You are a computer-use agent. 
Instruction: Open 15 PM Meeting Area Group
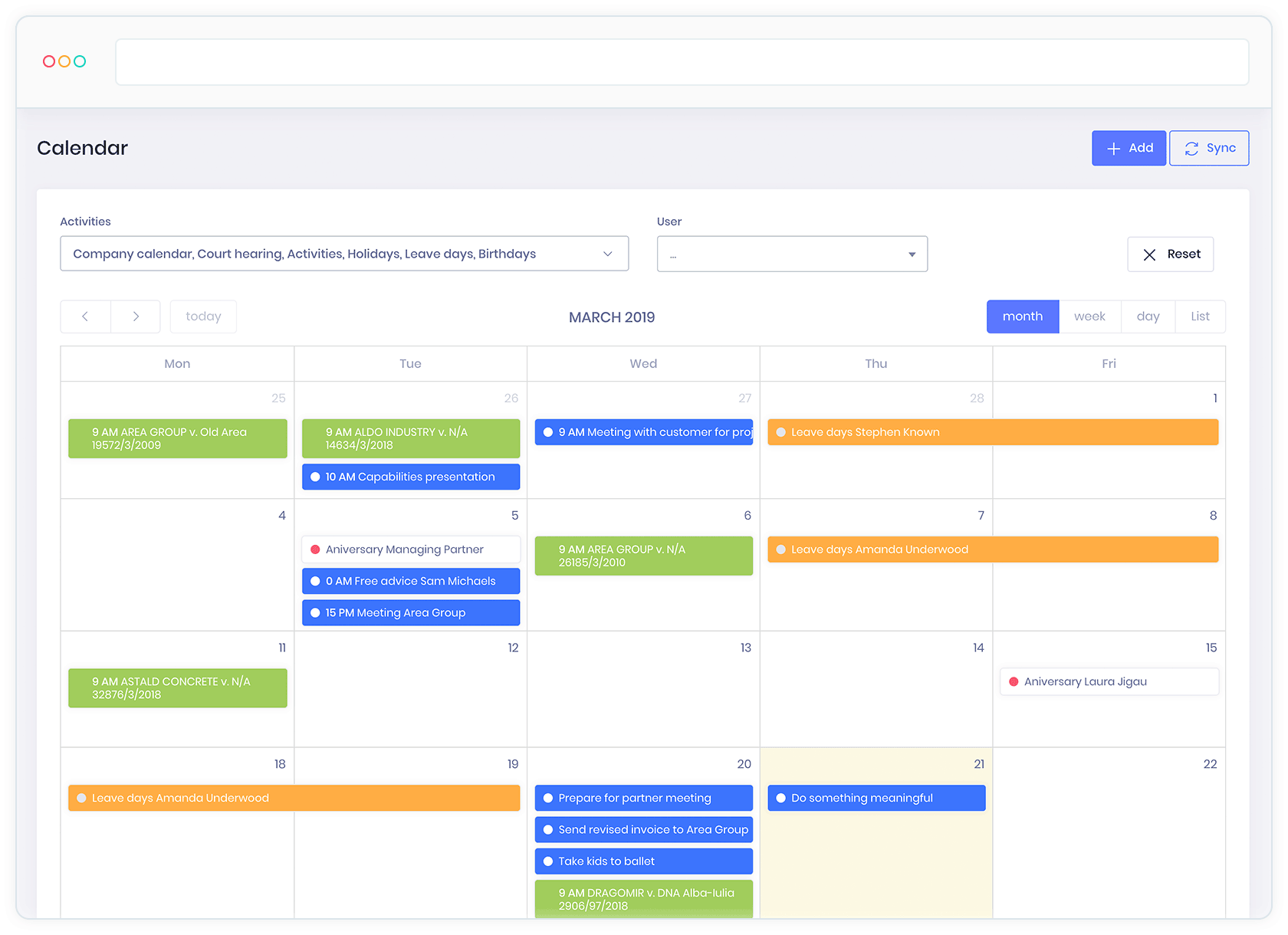pos(411,612)
